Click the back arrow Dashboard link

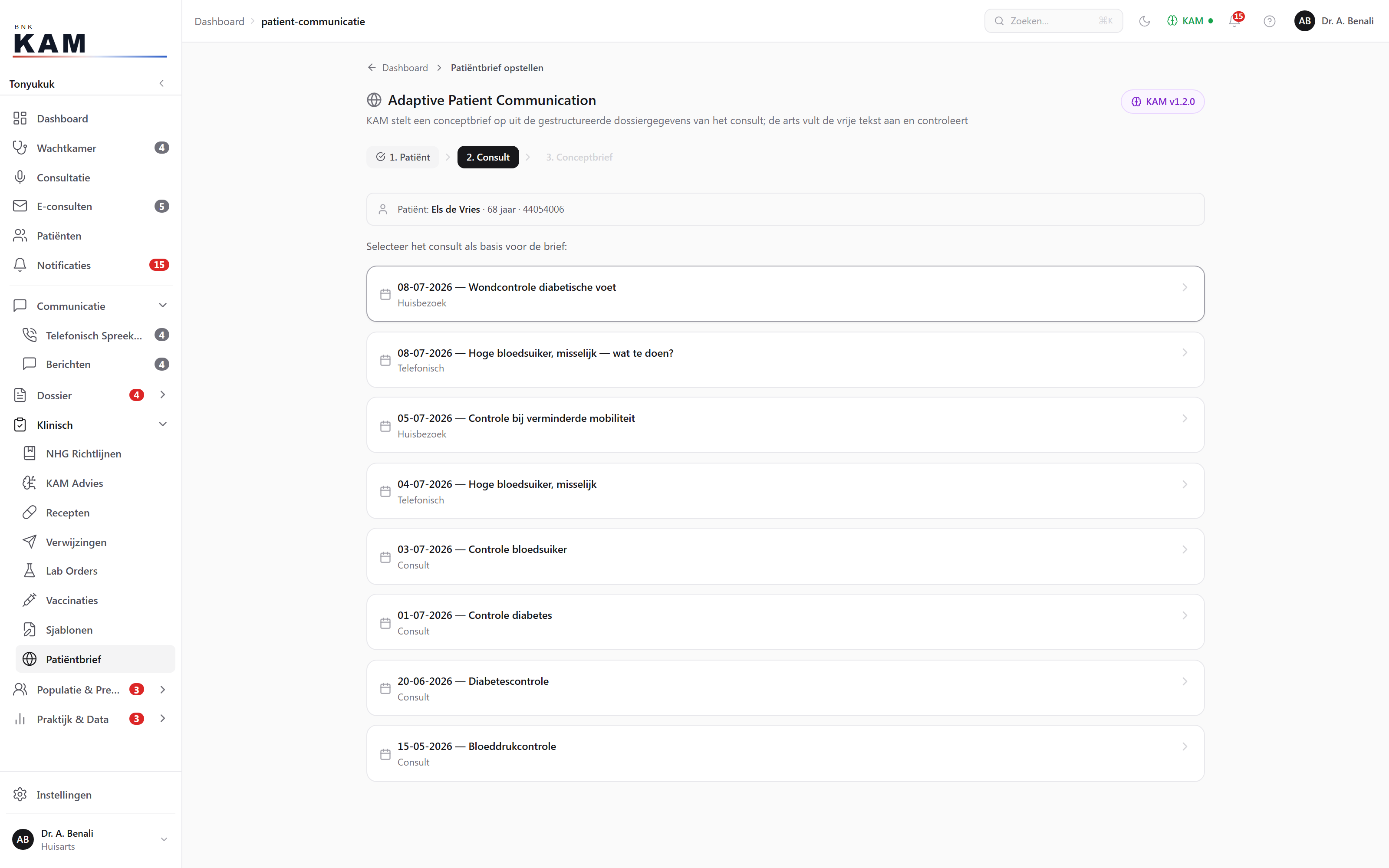point(398,68)
